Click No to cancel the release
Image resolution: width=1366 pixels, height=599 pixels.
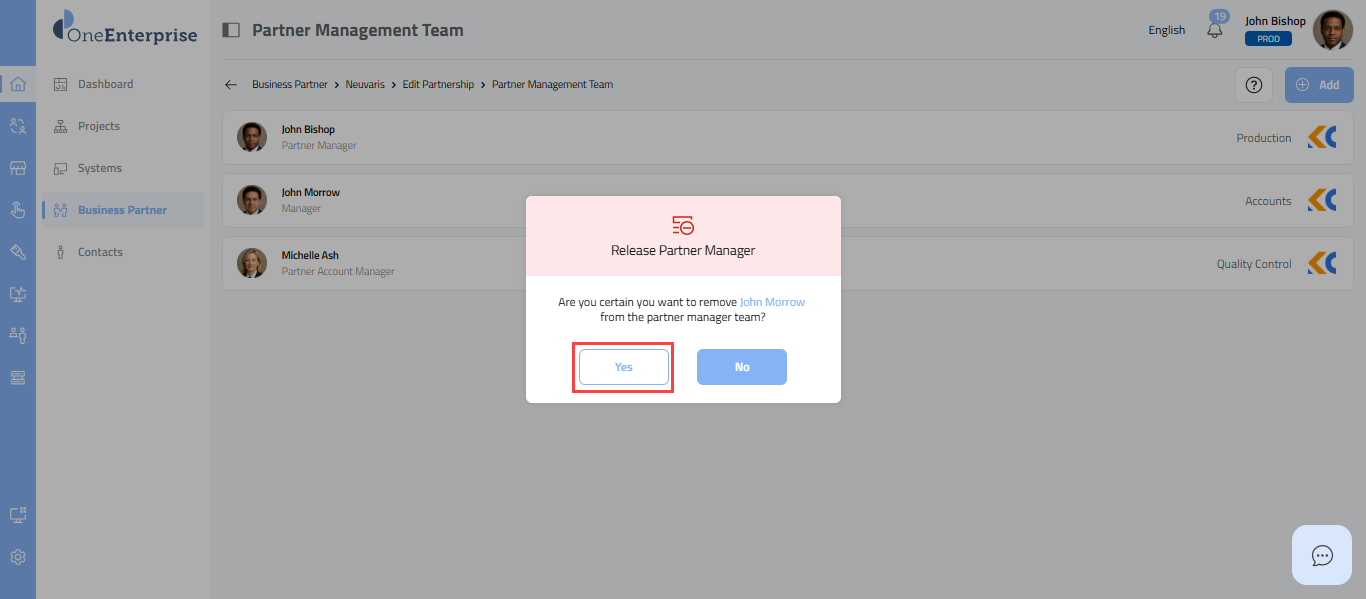[x=741, y=367]
